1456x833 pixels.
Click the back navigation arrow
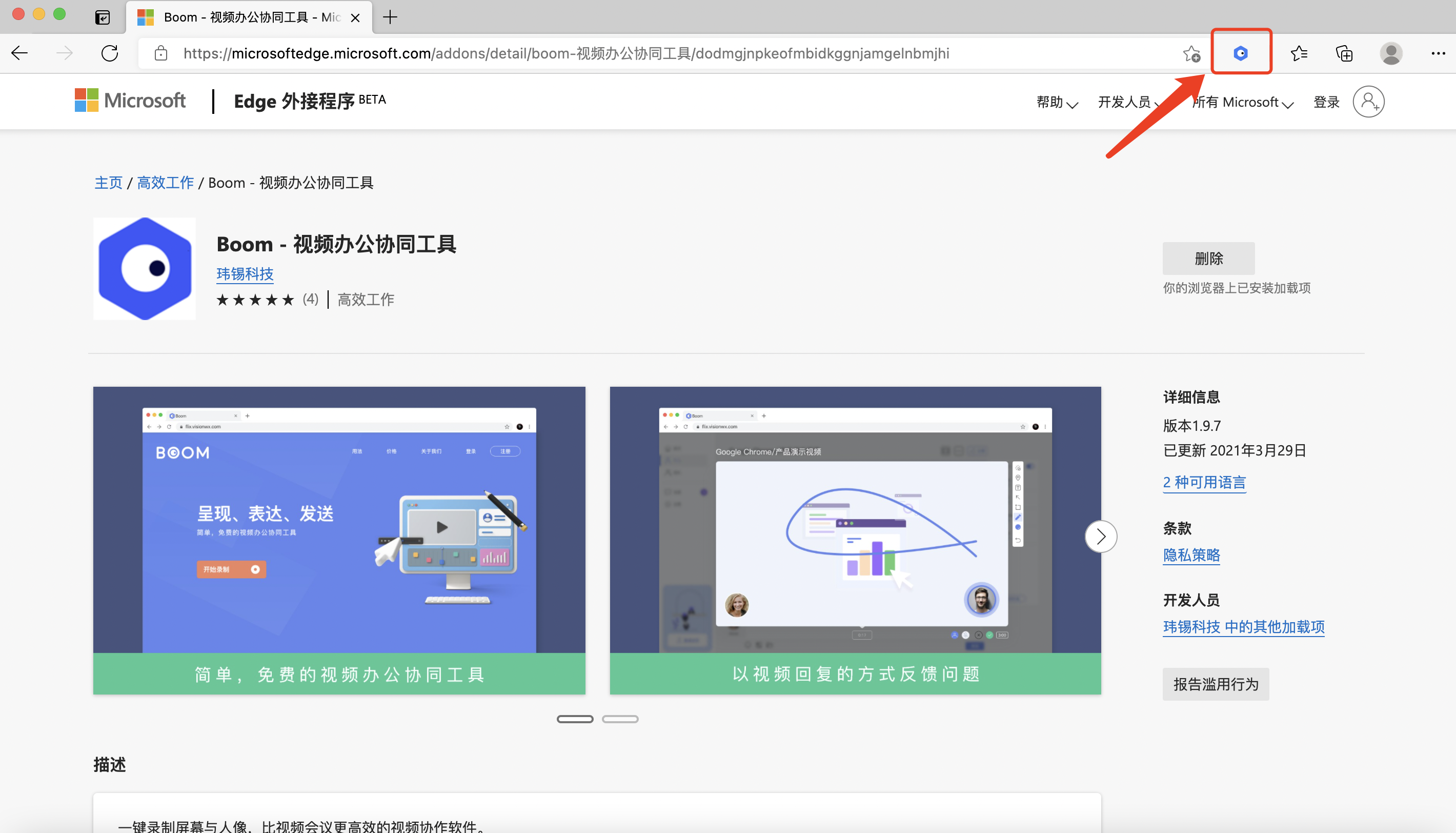19,53
